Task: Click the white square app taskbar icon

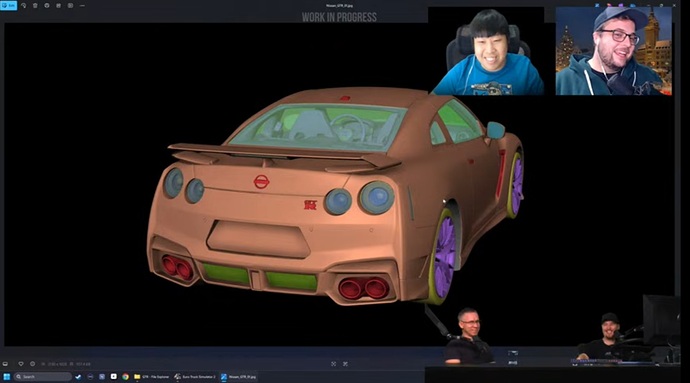Action: point(114,377)
